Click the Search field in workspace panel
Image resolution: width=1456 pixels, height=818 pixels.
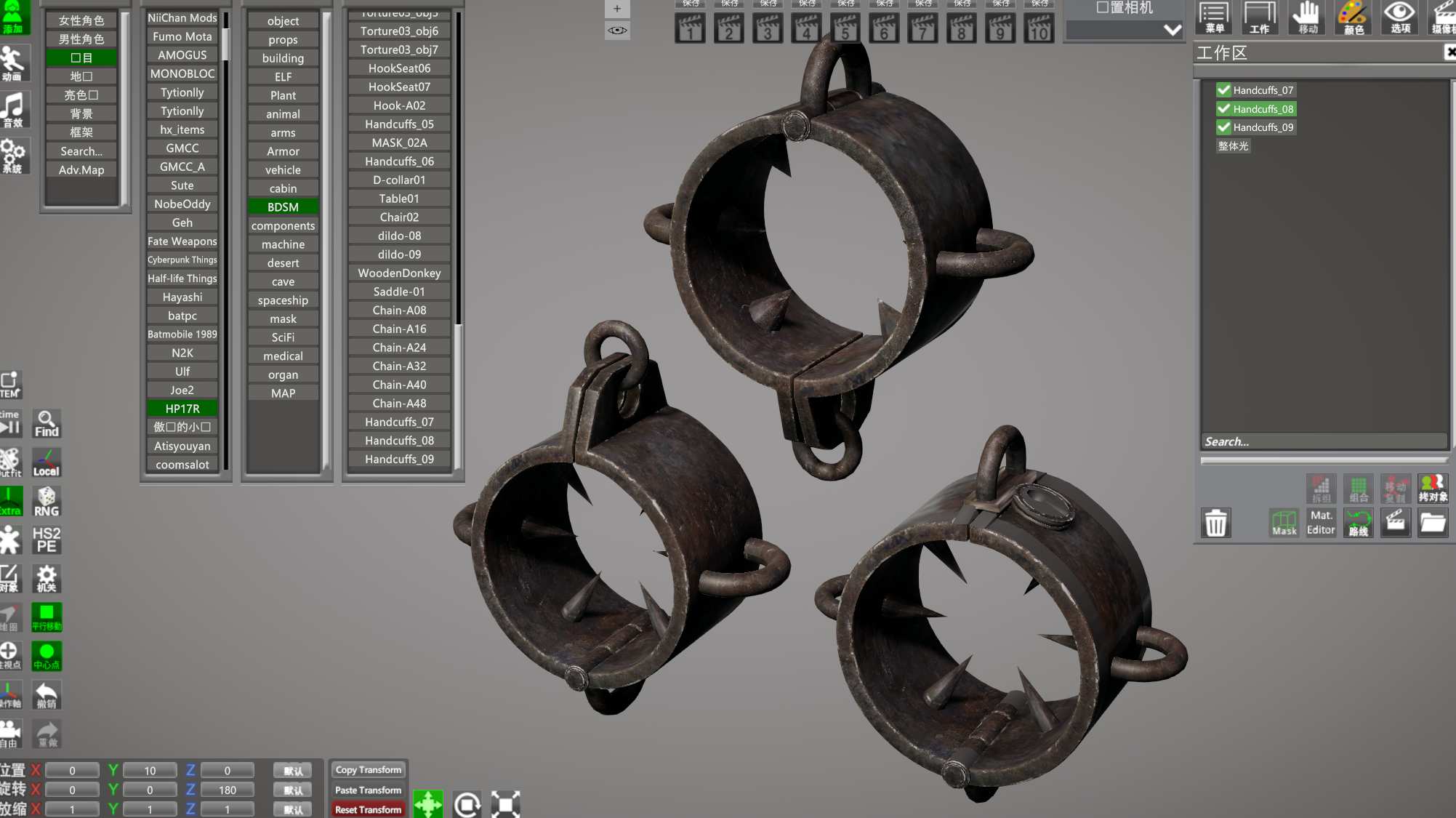coord(1324,441)
